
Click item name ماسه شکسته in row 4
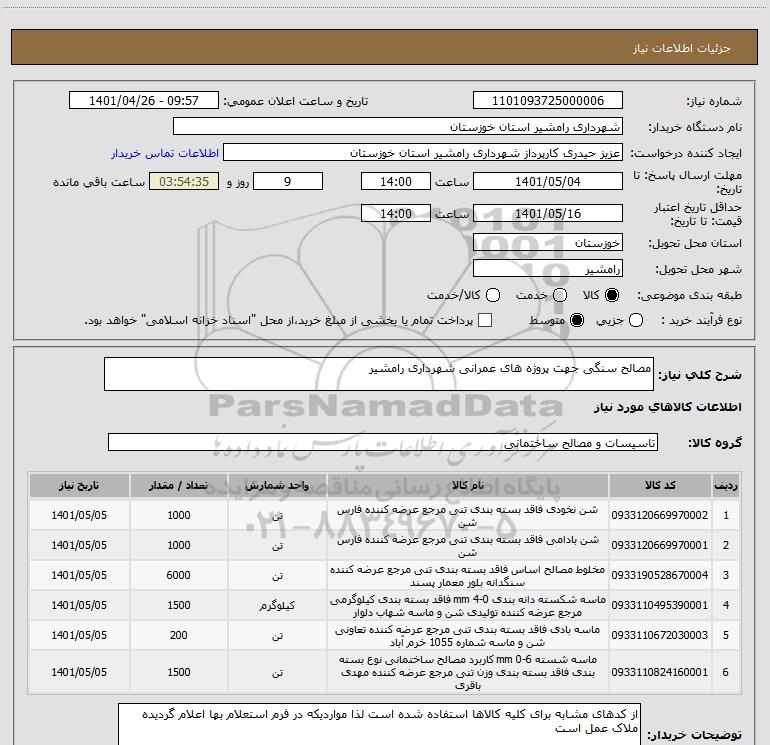click(468, 606)
